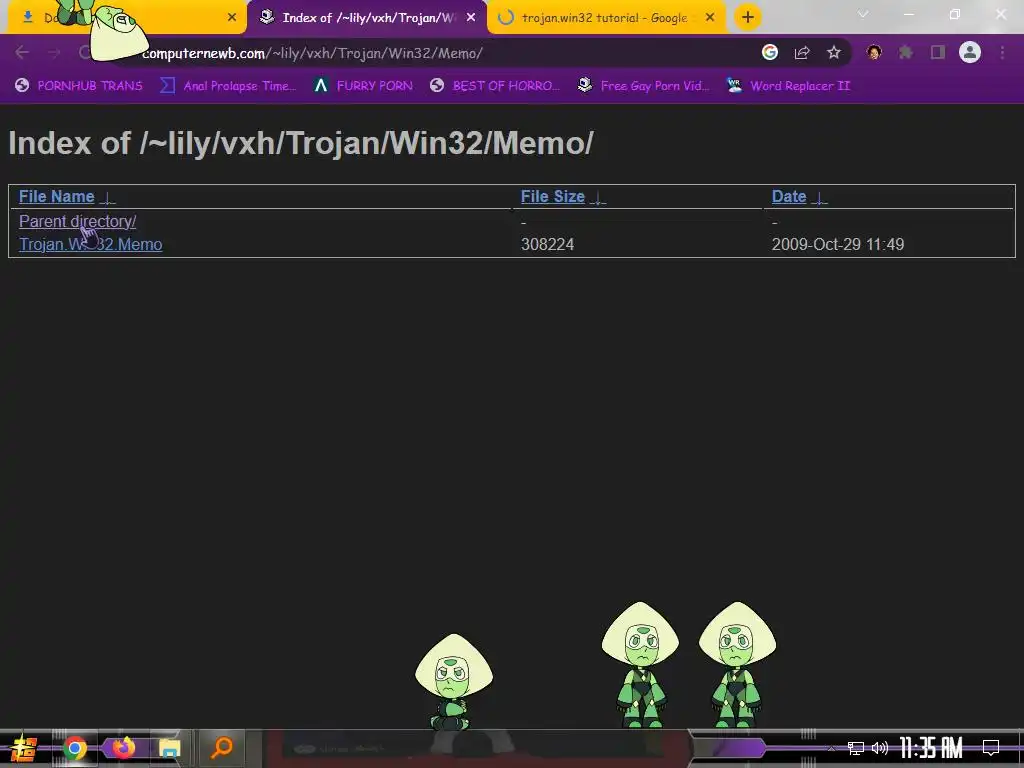Click the File Name sort arrow
This screenshot has height=768, width=1024.
[108, 197]
